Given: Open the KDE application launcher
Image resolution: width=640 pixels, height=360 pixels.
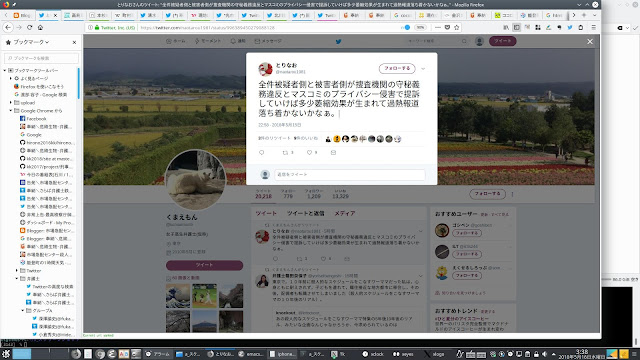Looking at the screenshot, I should [6, 354].
